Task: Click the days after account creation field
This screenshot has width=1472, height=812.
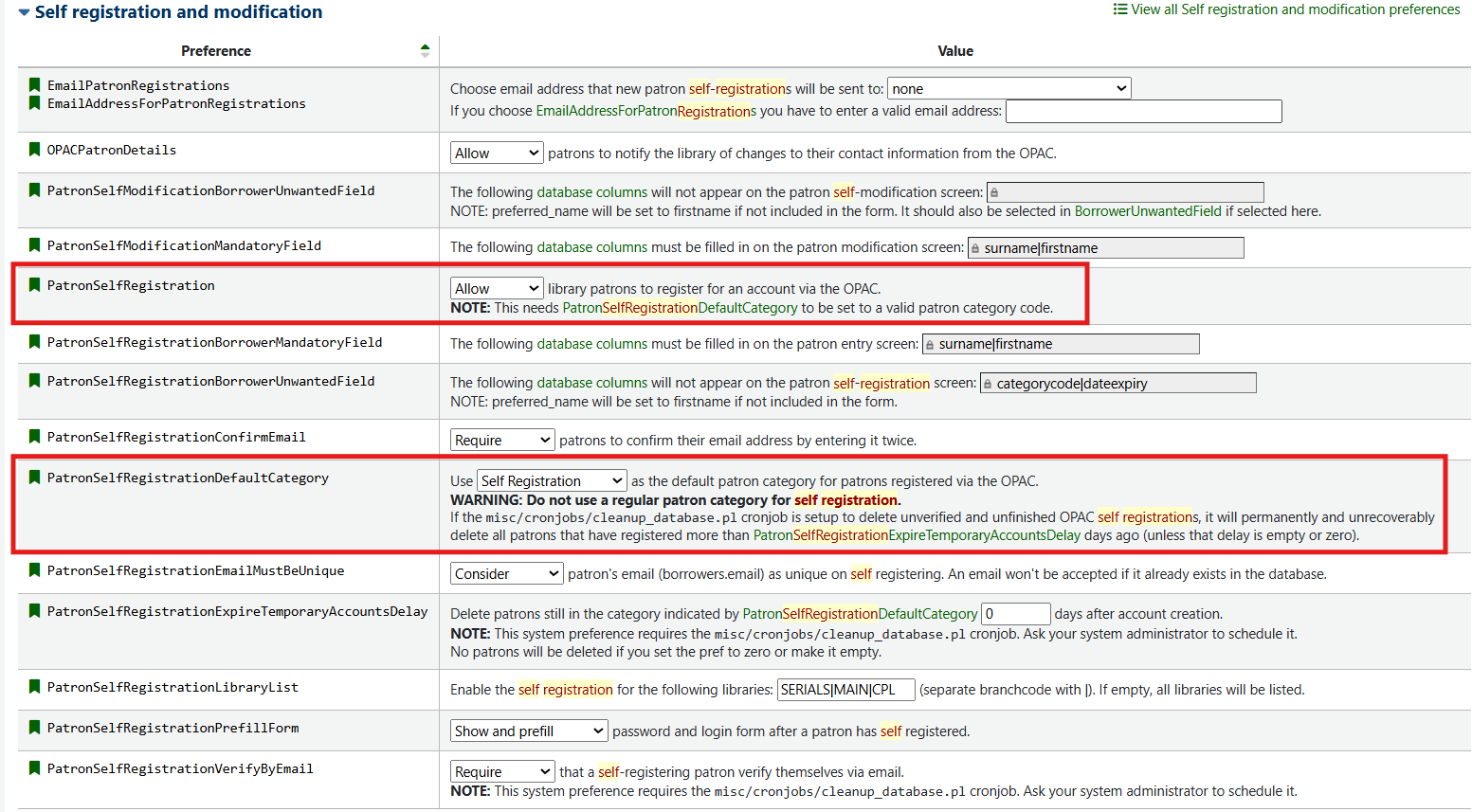Action: pyautogui.click(x=1015, y=614)
